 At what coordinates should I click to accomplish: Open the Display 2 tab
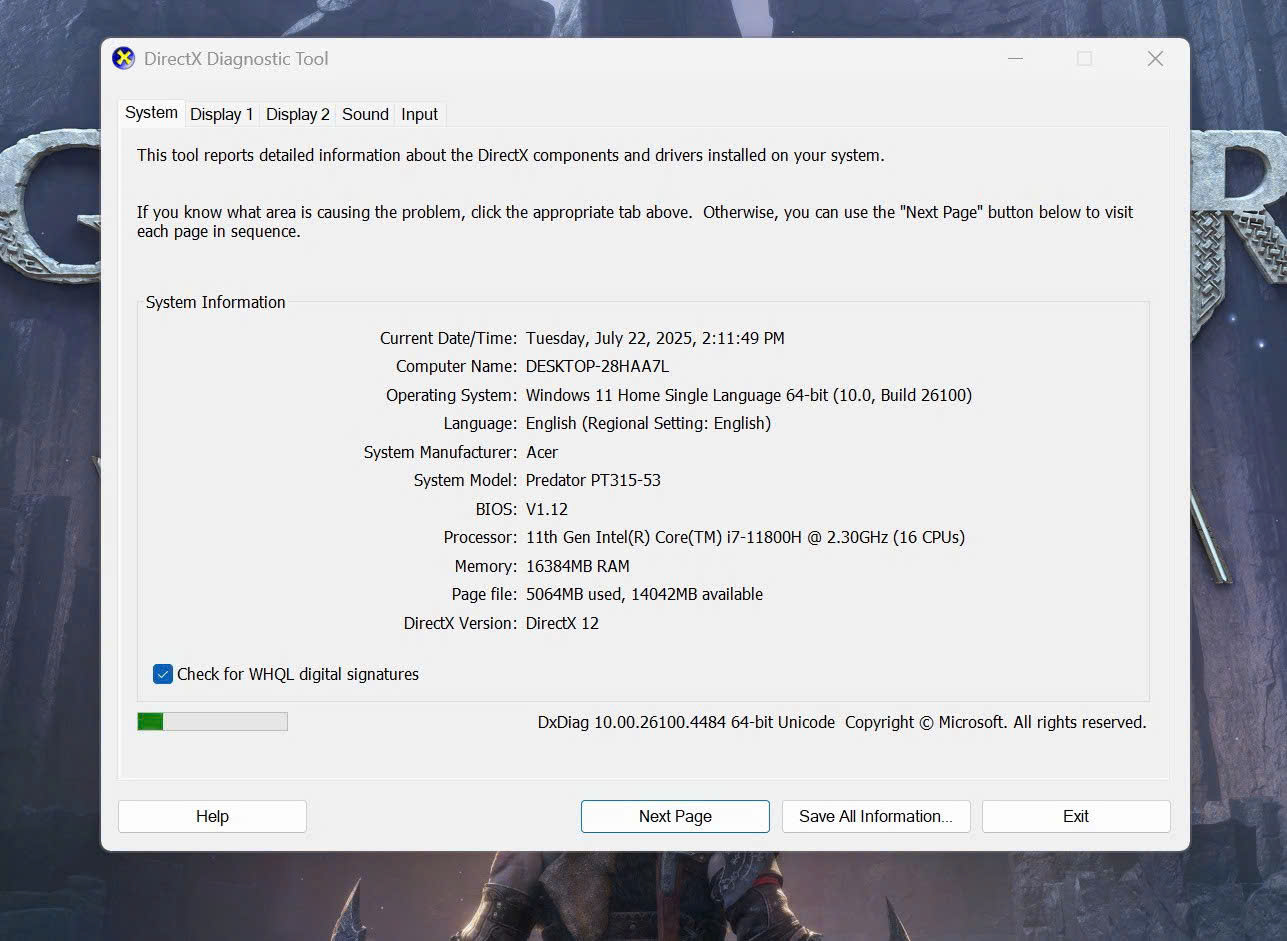[298, 114]
